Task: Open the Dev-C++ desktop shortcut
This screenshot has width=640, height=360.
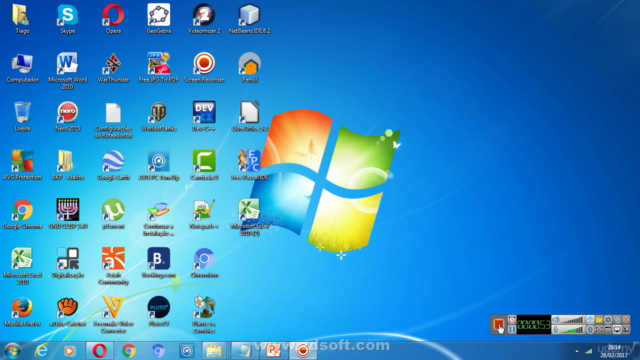Action: pyautogui.click(x=204, y=117)
